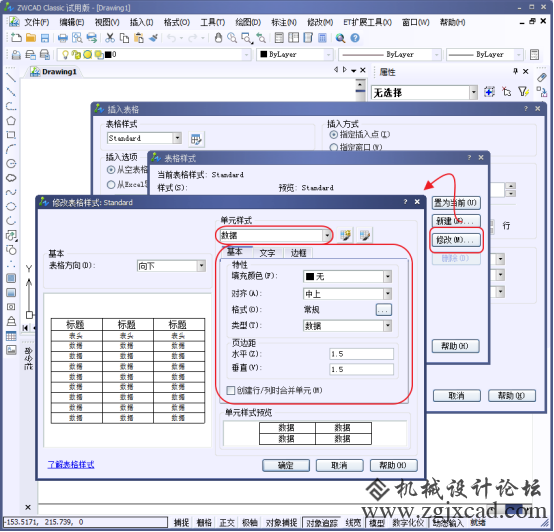The width and height of the screenshot is (554, 532).
Task: Select the 从空表格 radio option
Action: coord(111,170)
